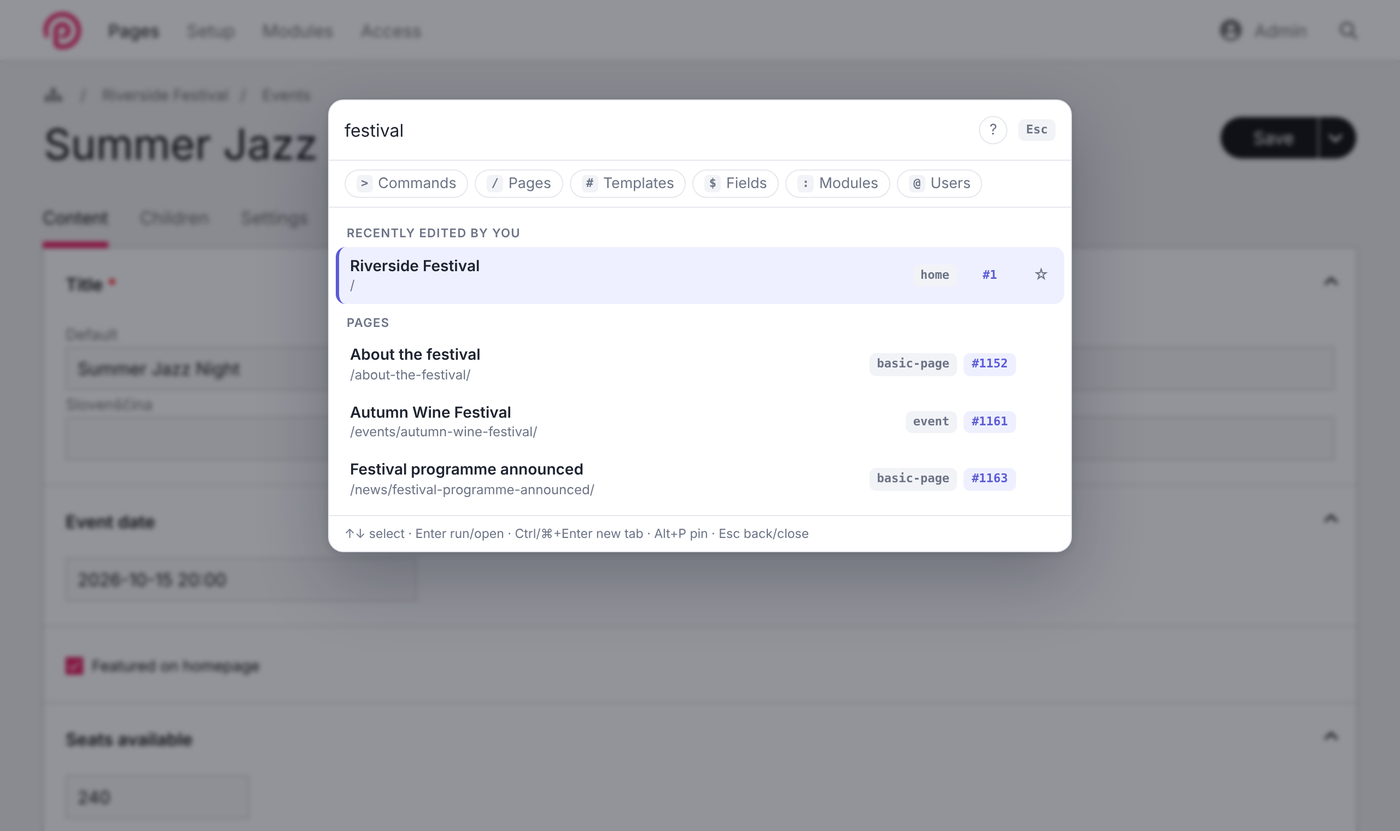
Task: Click the search magnifier in the top bar
Action: [x=1348, y=31]
